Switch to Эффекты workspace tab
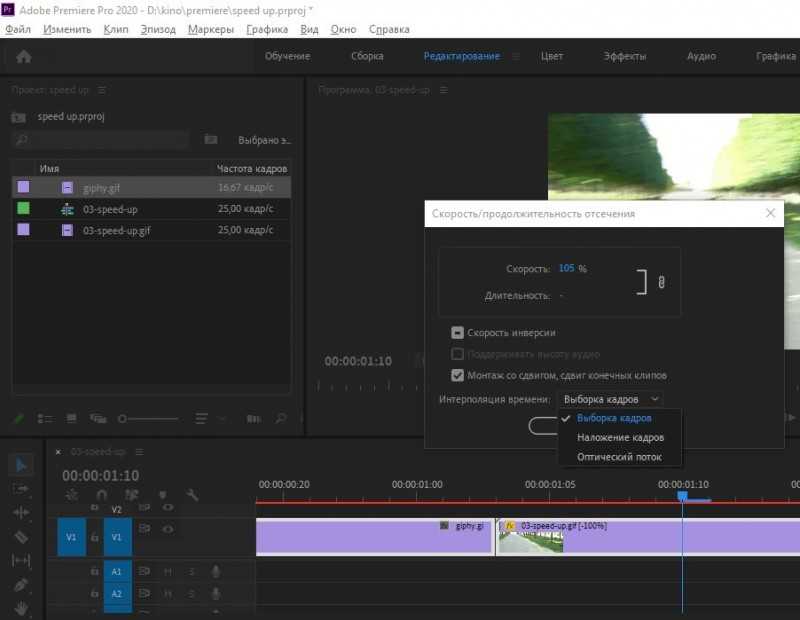Viewport: 800px width, 620px height. pyautogui.click(x=625, y=56)
